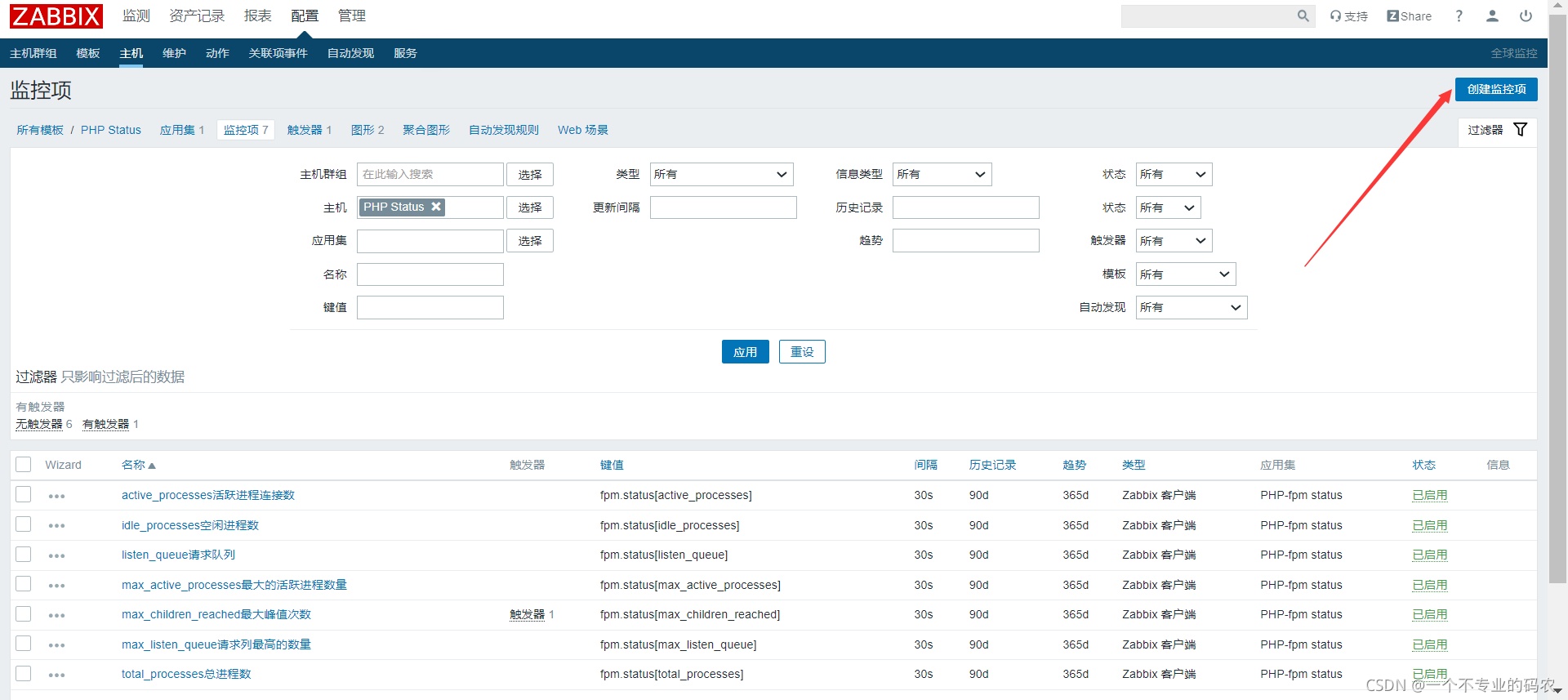Open wizard dots for max_active_processes row
This screenshot has height=700, width=1568.
pos(56,586)
